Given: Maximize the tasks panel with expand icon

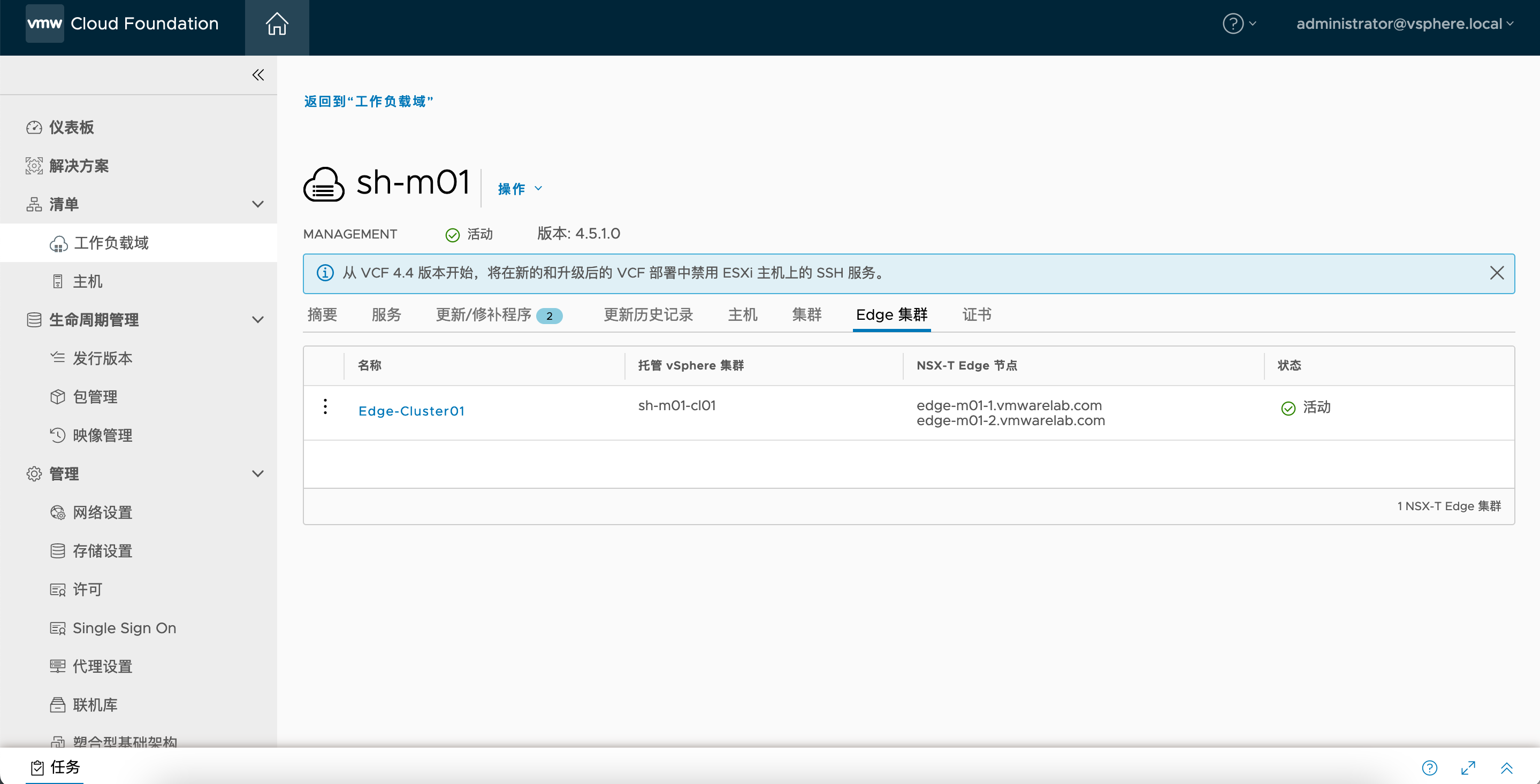Looking at the screenshot, I should [x=1468, y=768].
